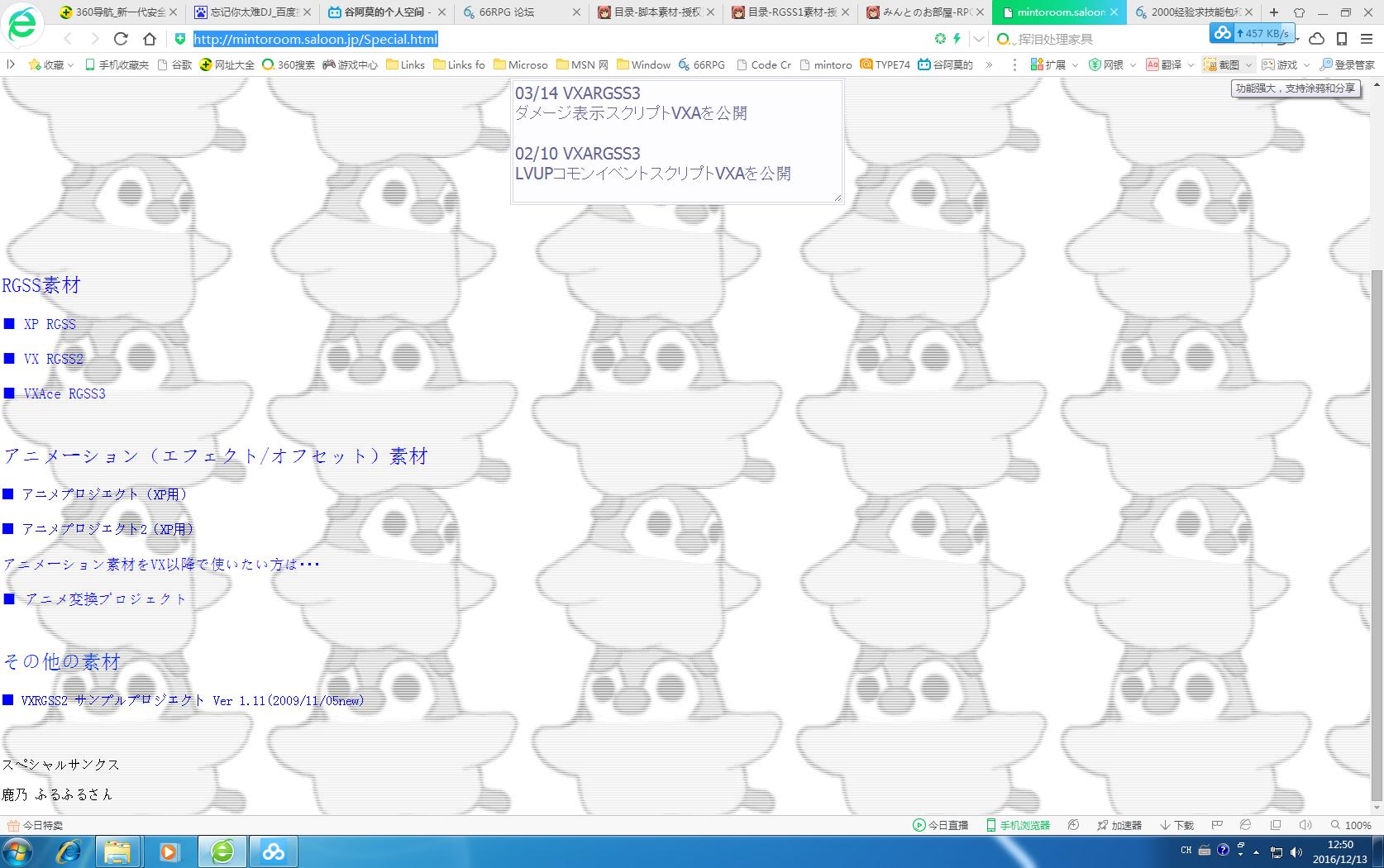The width and height of the screenshot is (1384, 868).
Task: Click the 100% zoom level control
Action: 1351,825
